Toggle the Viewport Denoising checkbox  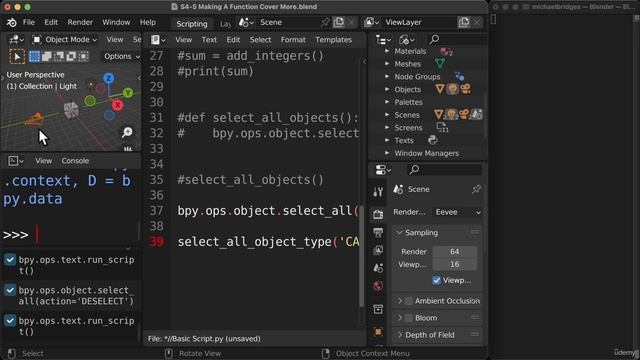click(436, 280)
